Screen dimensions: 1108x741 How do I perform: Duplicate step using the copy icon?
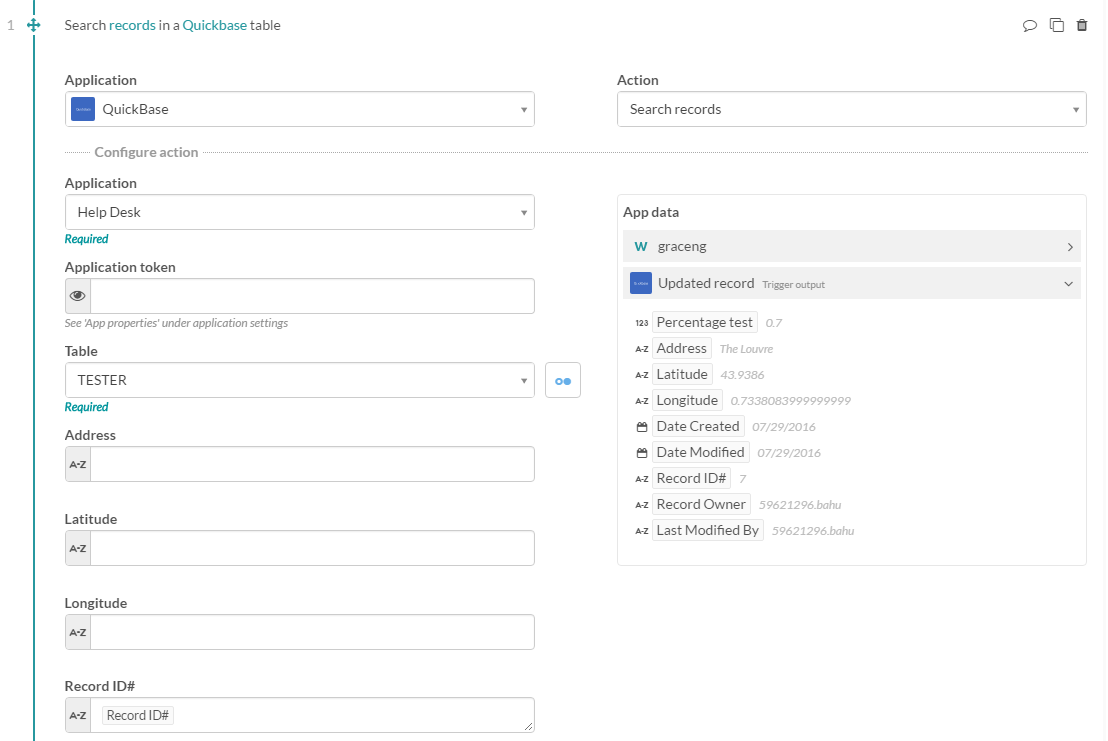(x=1056, y=25)
